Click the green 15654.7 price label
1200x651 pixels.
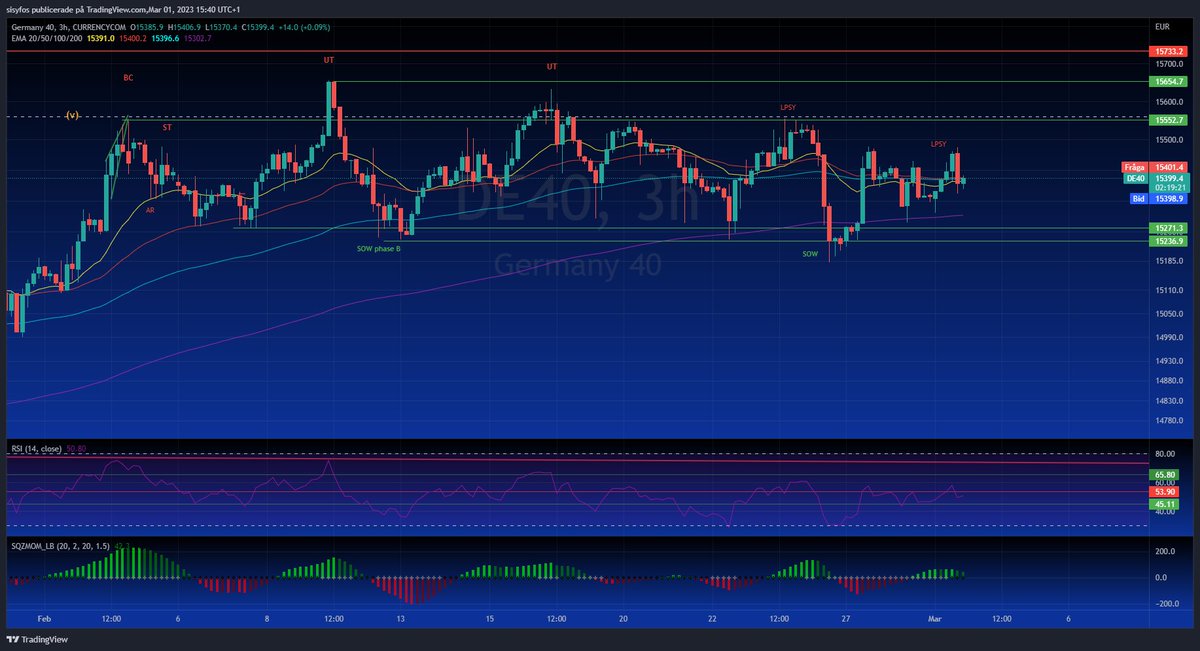1169,81
